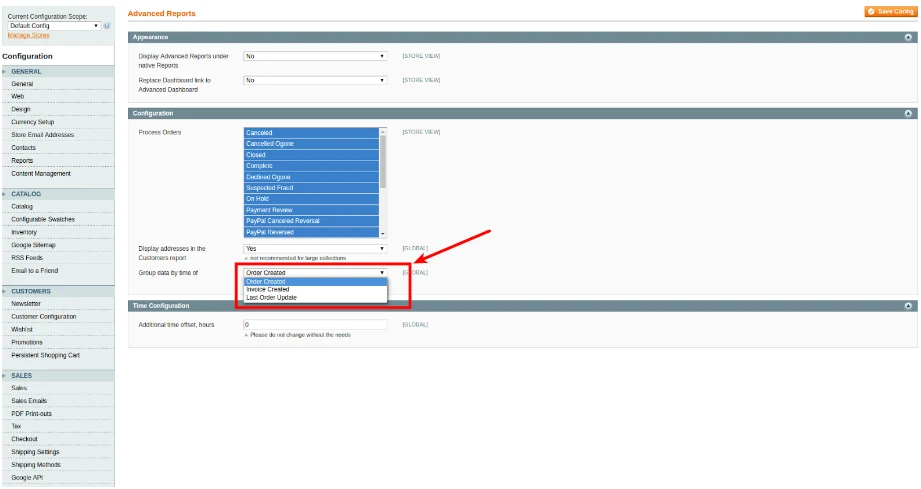Viewport: 921px width, 489px height.
Task: Collapse the CATALOG sidebar group
Action: tap(57, 194)
